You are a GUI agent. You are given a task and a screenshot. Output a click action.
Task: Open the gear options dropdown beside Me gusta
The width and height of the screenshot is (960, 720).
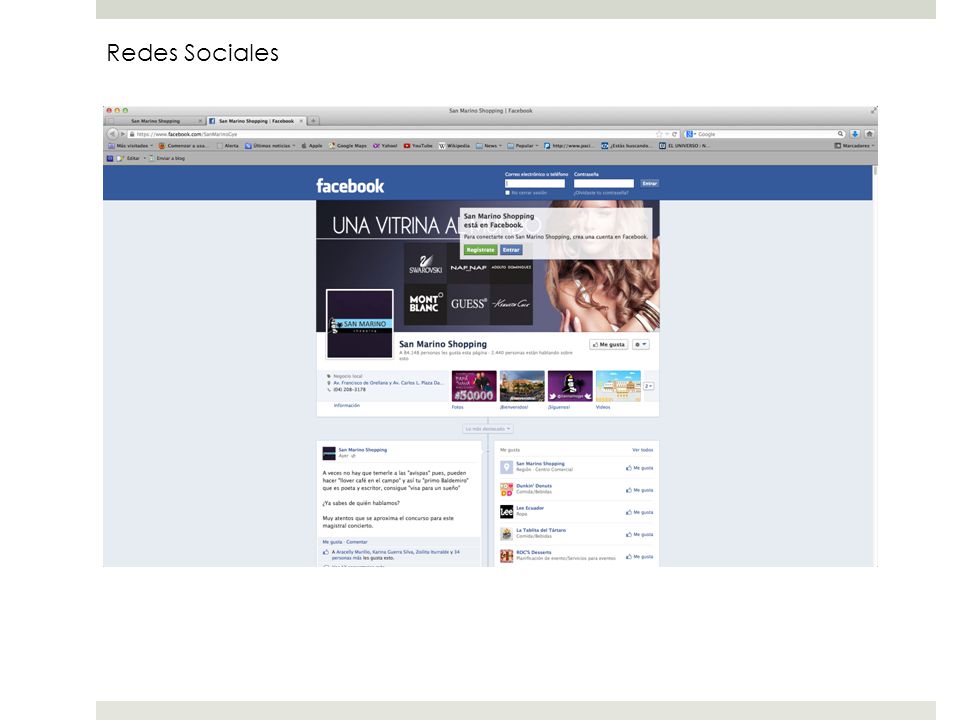coord(640,345)
